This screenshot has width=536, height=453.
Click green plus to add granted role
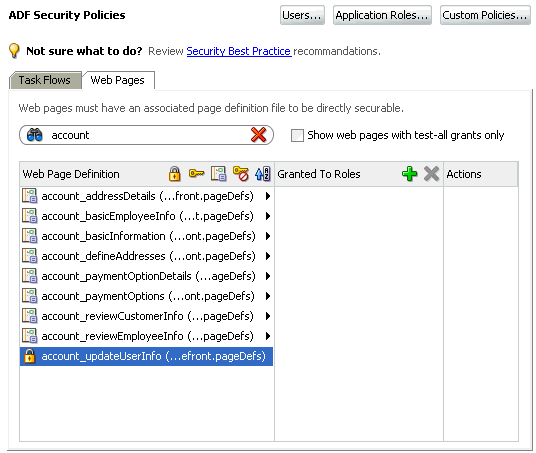pos(410,174)
